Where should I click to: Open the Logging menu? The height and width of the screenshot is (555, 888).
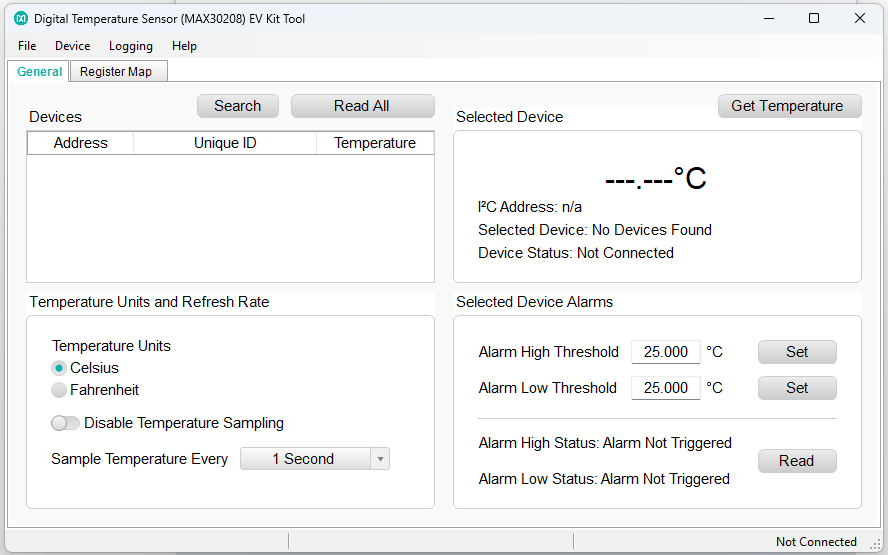pyautogui.click(x=131, y=46)
